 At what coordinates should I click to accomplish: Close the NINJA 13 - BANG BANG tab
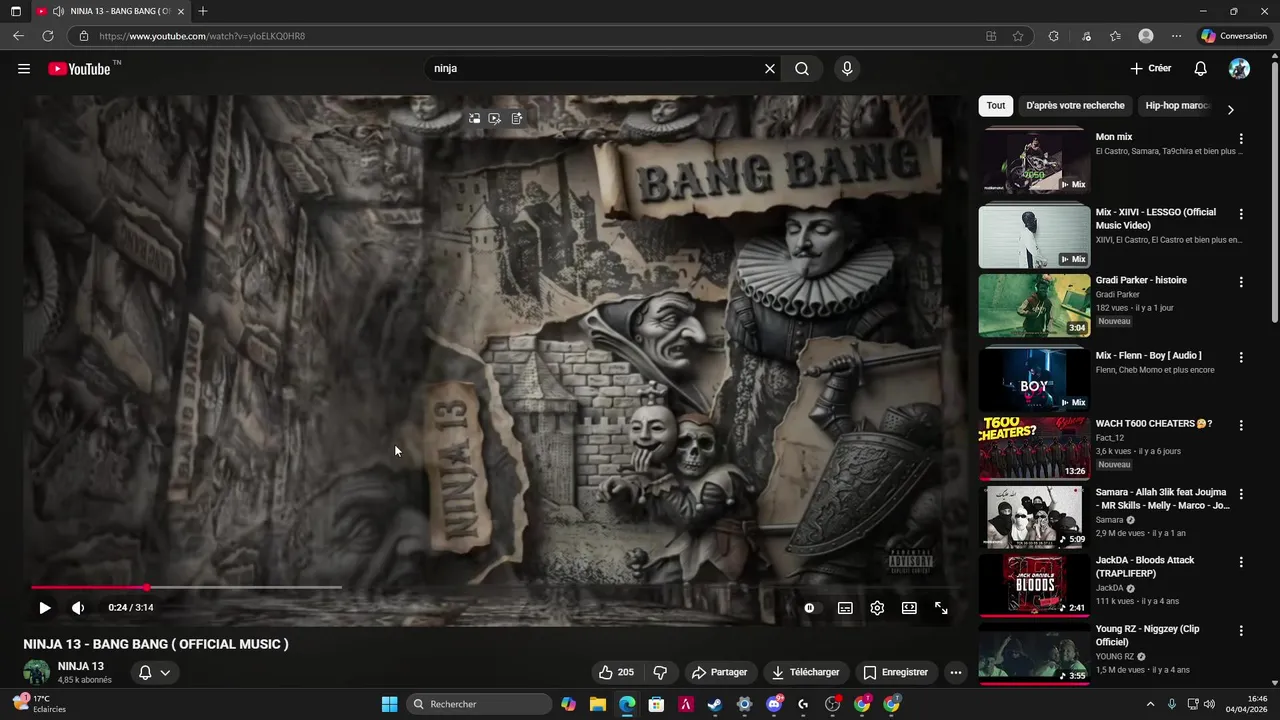coord(181,11)
